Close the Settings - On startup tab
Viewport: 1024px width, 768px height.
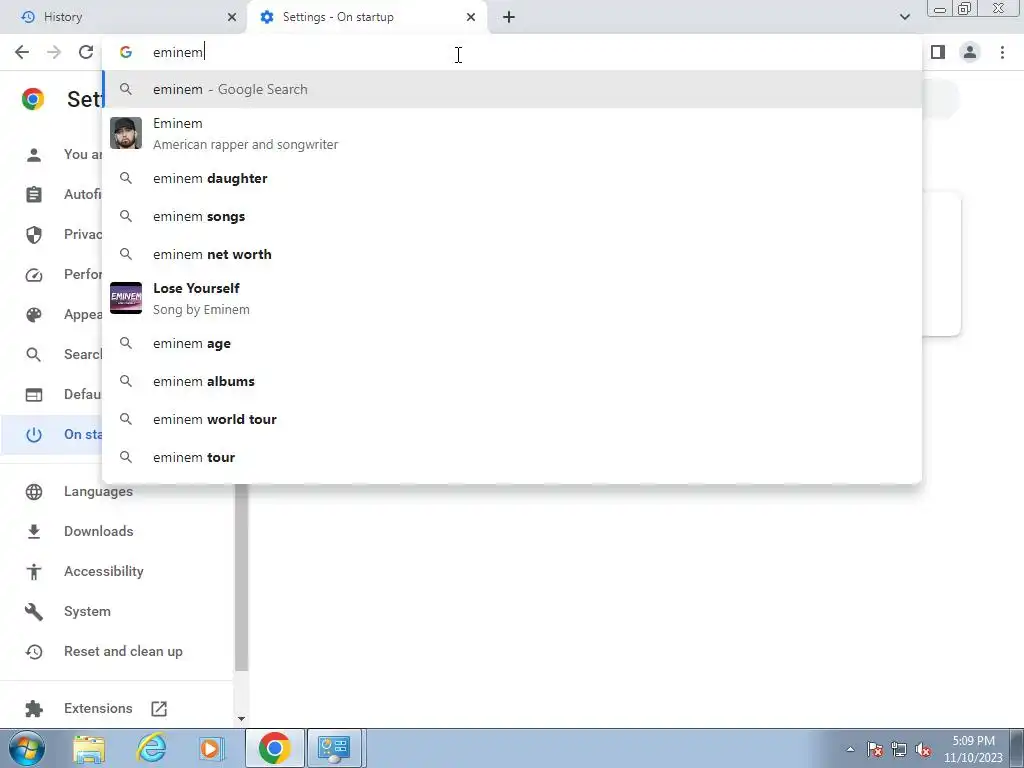pyautogui.click(x=471, y=17)
